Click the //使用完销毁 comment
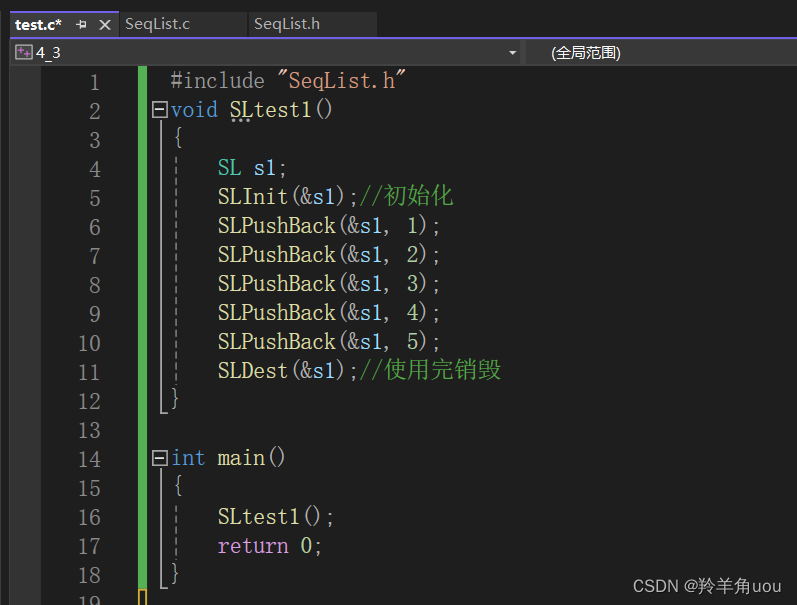Image resolution: width=797 pixels, height=605 pixels. pyautogui.click(x=430, y=370)
